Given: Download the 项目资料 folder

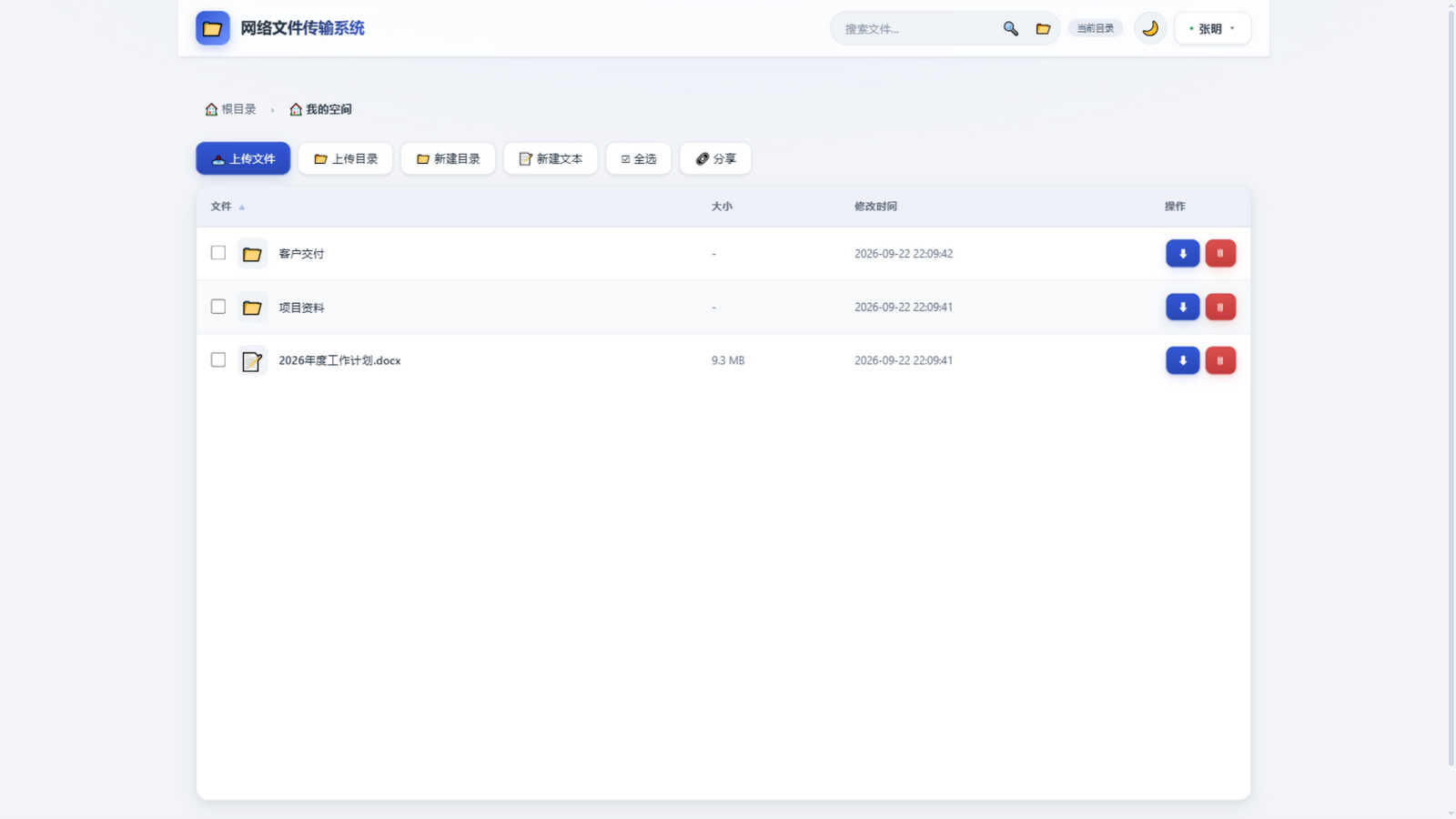Looking at the screenshot, I should 1183,308.
